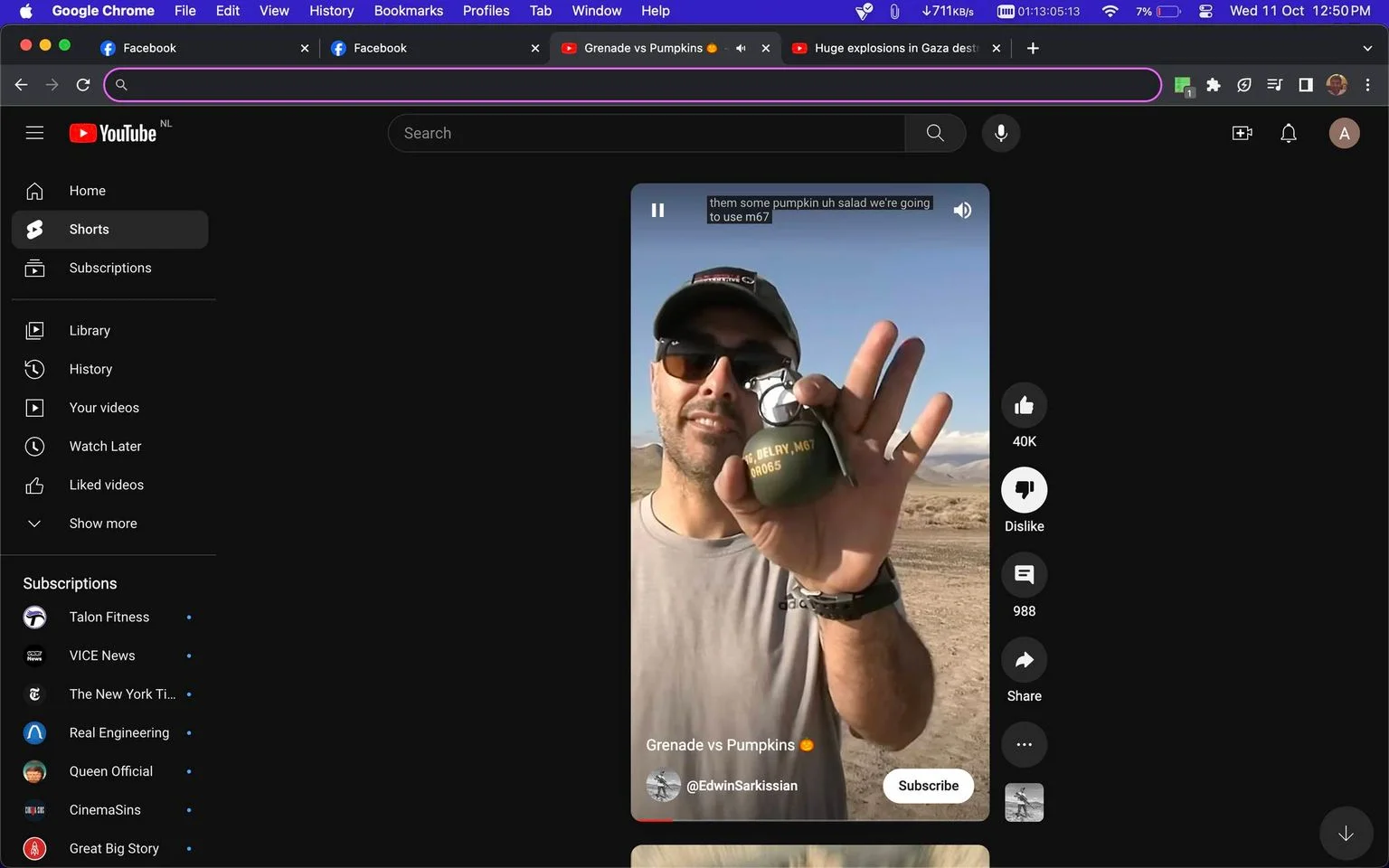Toggle the hamburger guide menu
This screenshot has height=868, width=1389.
coord(34,133)
